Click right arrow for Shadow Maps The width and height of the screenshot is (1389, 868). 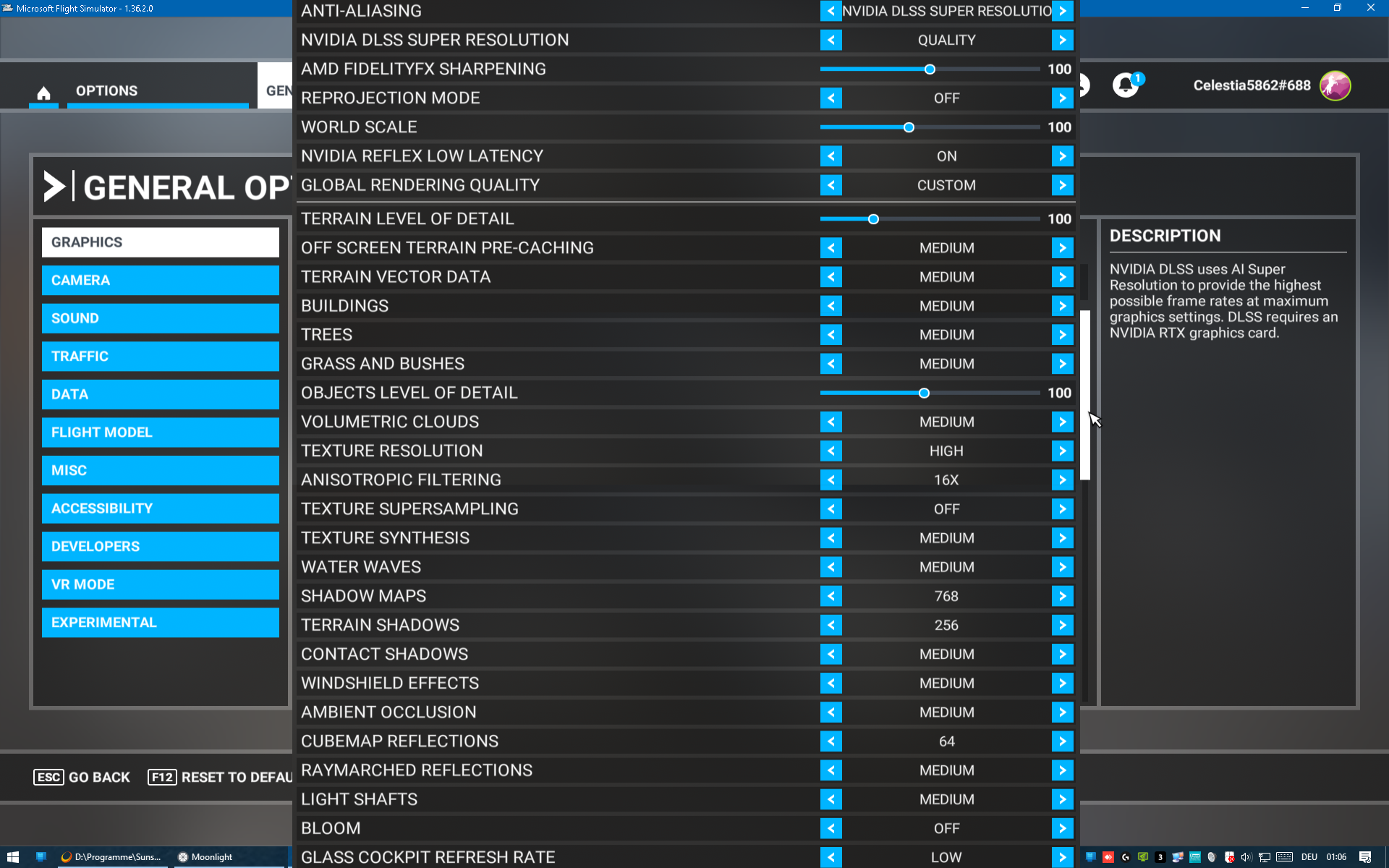tap(1062, 596)
